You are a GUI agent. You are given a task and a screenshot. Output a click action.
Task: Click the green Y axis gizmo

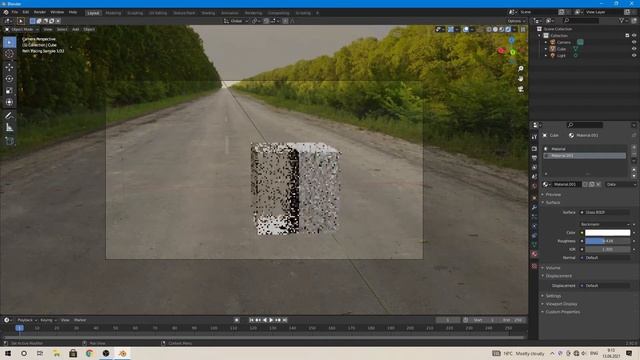[513, 52]
